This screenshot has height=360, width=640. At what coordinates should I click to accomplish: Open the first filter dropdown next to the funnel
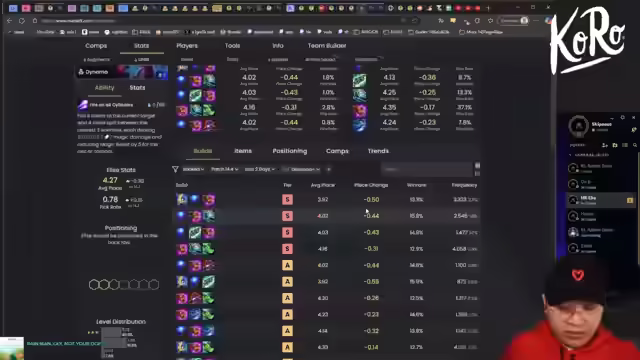coord(193,169)
